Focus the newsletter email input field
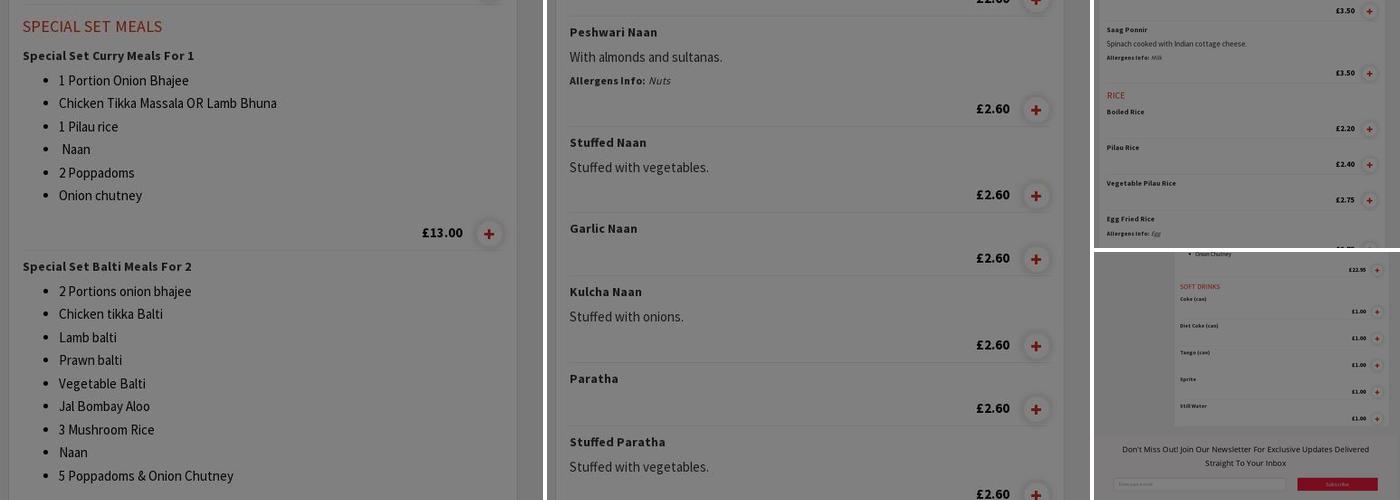Image resolution: width=1400 pixels, height=500 pixels. pyautogui.click(x=1200, y=484)
